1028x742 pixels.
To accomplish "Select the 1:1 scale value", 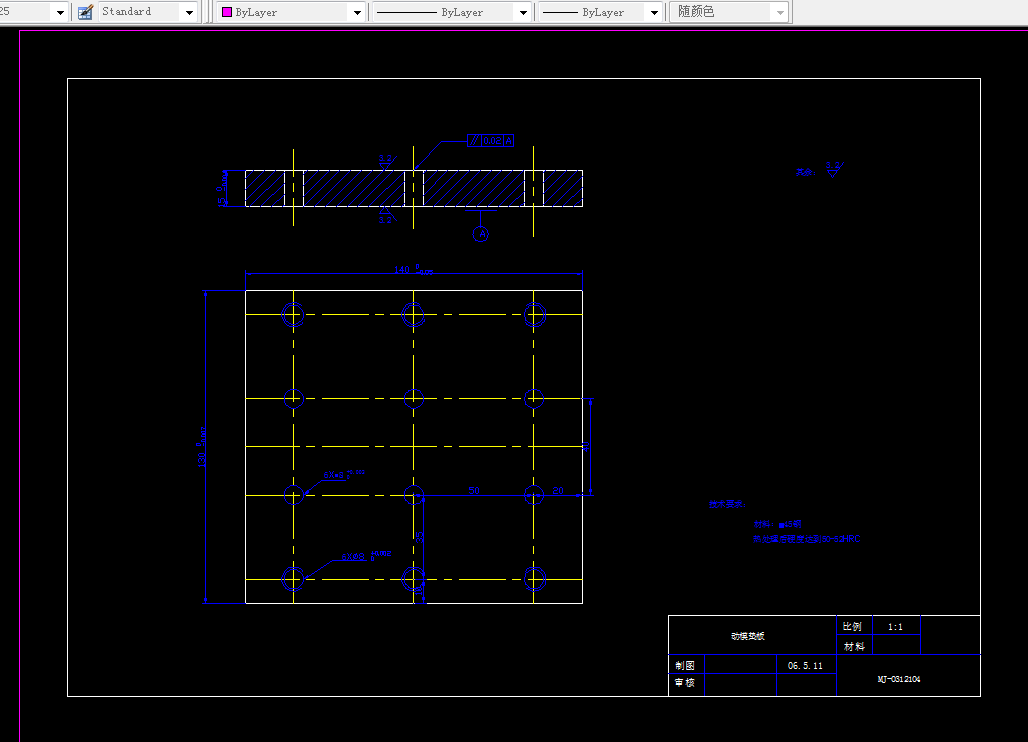I will pos(896,627).
